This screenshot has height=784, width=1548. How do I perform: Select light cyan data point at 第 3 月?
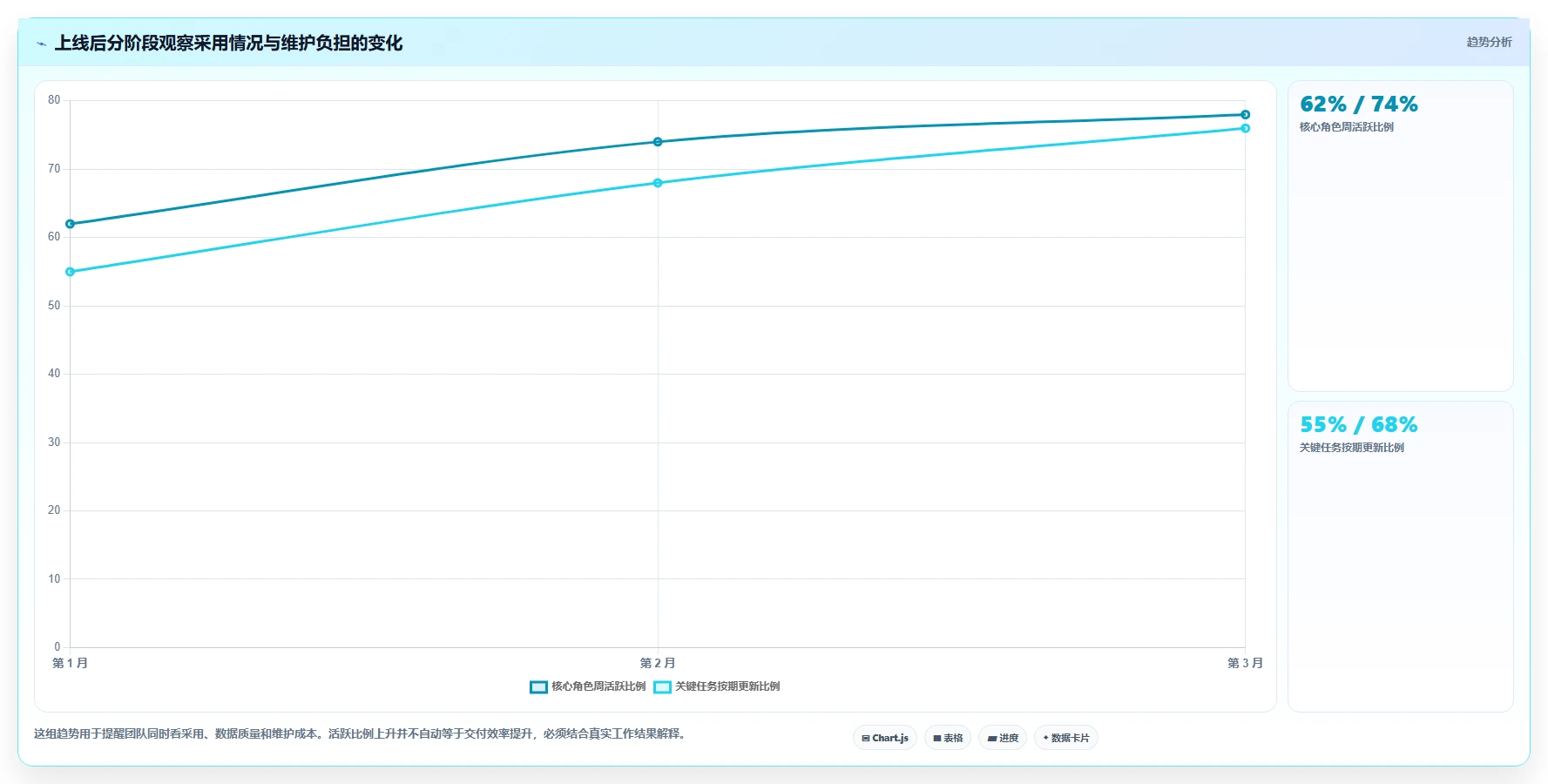tap(1246, 128)
